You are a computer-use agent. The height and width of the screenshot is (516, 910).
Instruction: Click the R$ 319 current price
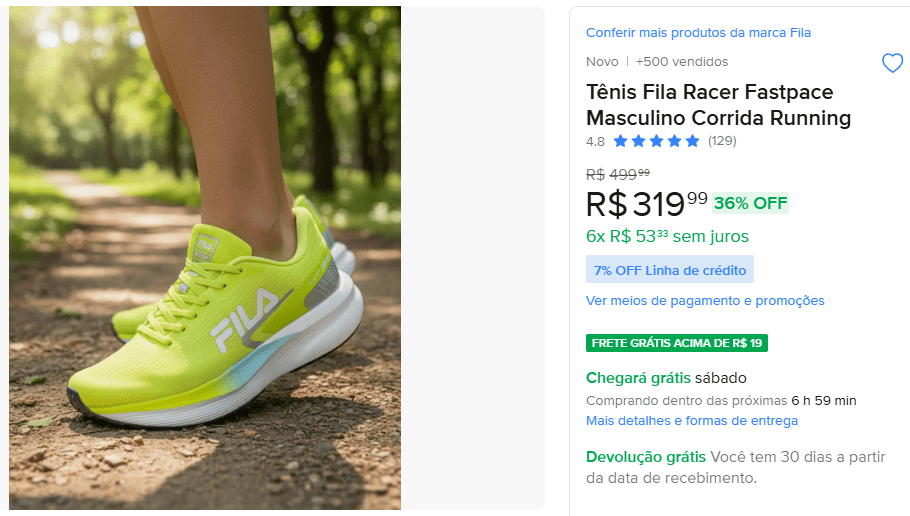click(x=647, y=204)
